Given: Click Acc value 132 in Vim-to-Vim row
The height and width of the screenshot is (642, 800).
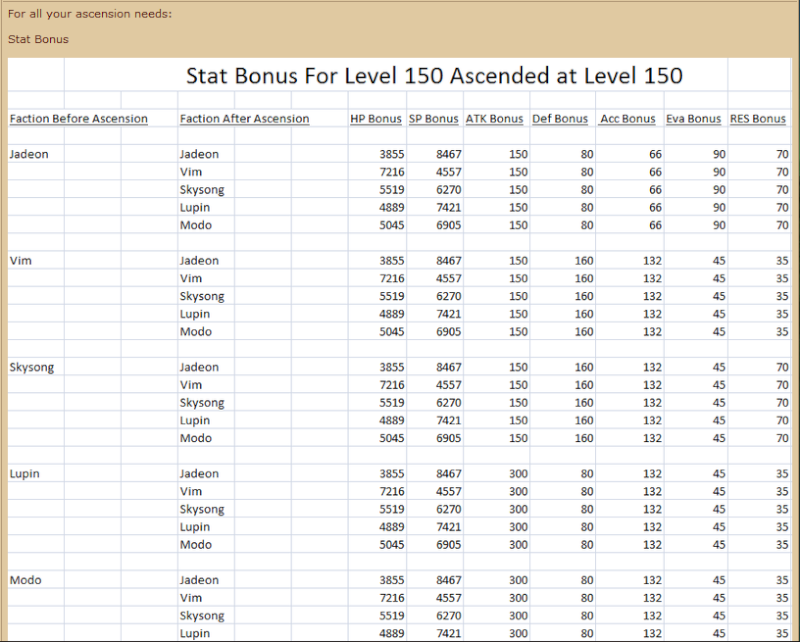Looking at the screenshot, I should [x=653, y=279].
